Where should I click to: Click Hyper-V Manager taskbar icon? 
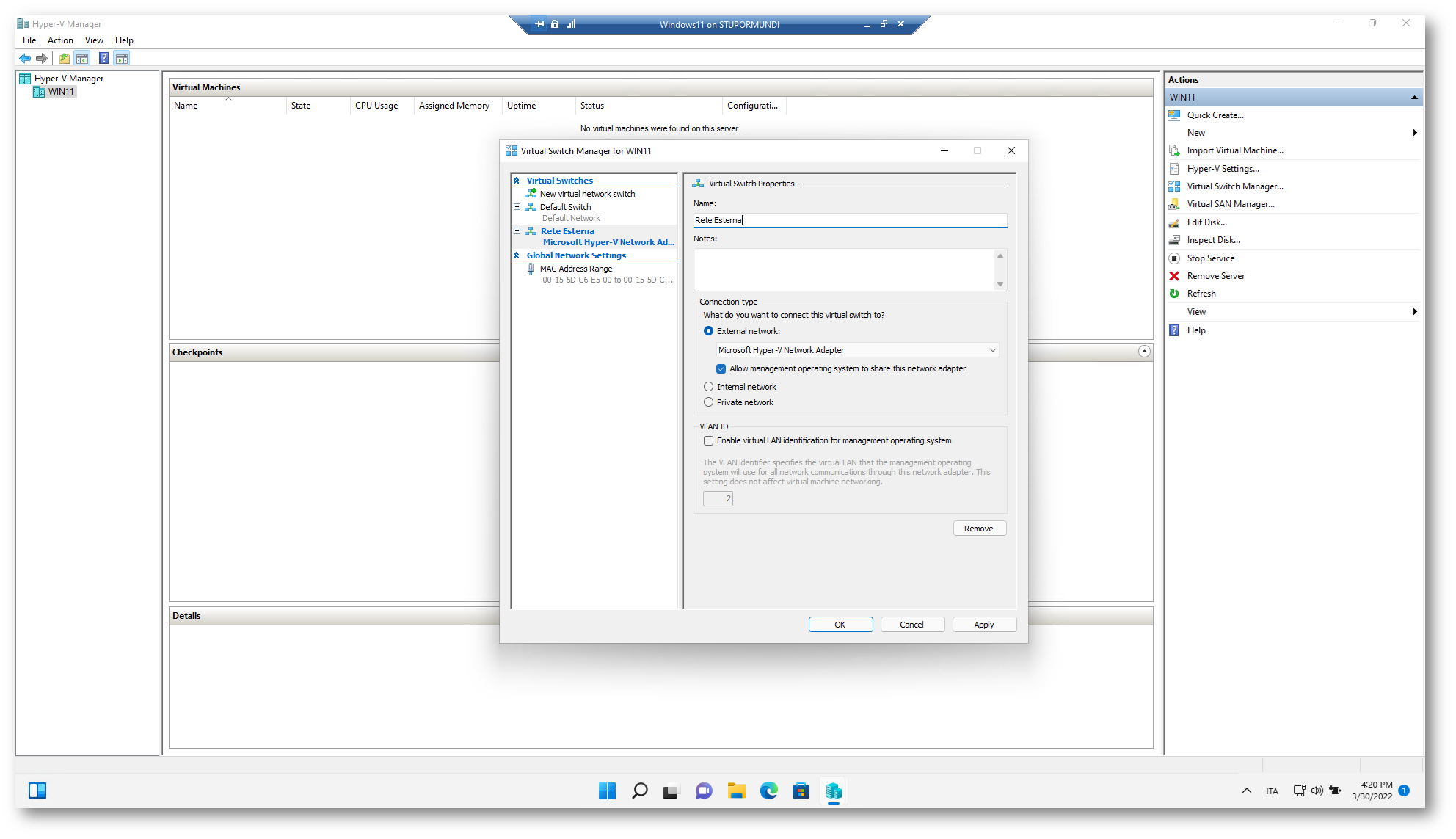[833, 791]
